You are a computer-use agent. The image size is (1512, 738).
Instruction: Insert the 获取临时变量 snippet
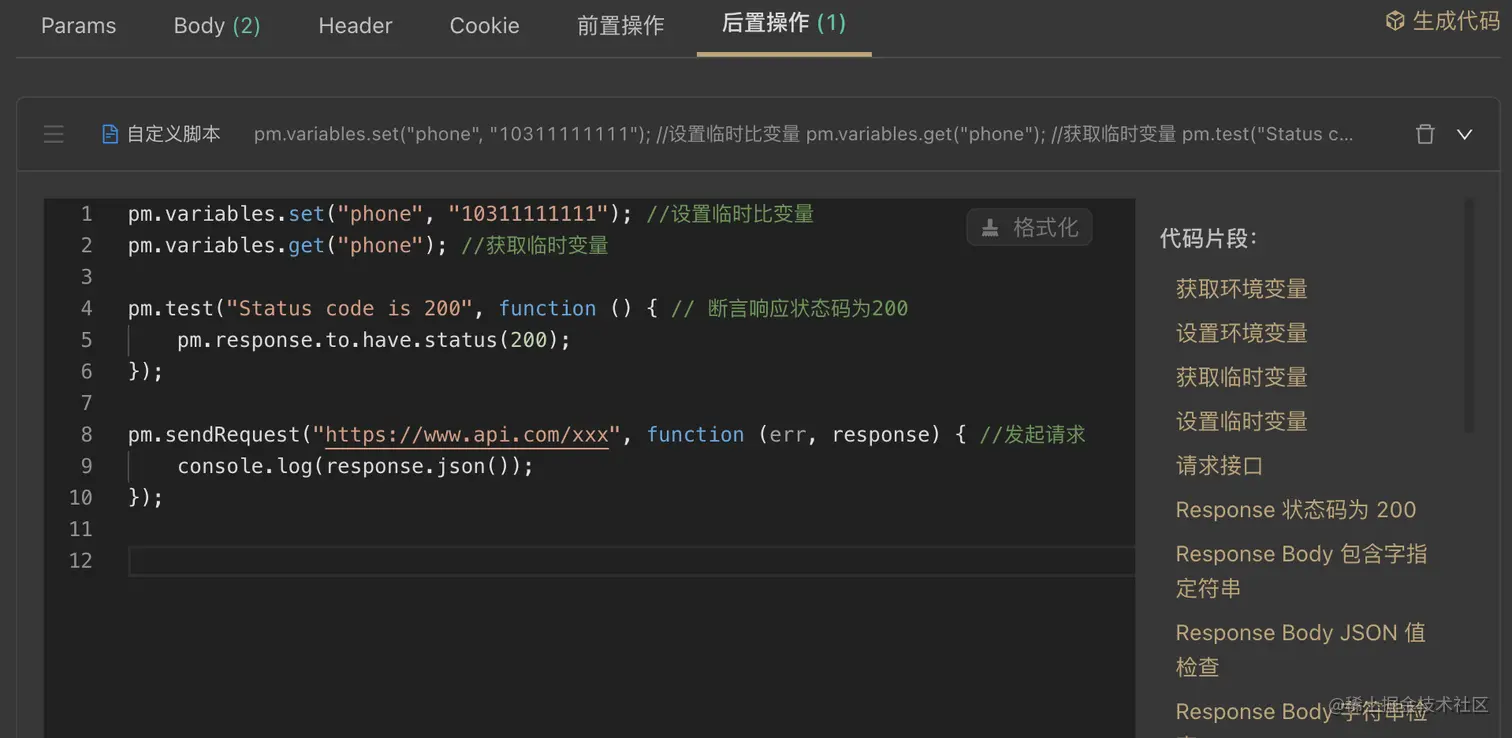tap(1241, 377)
